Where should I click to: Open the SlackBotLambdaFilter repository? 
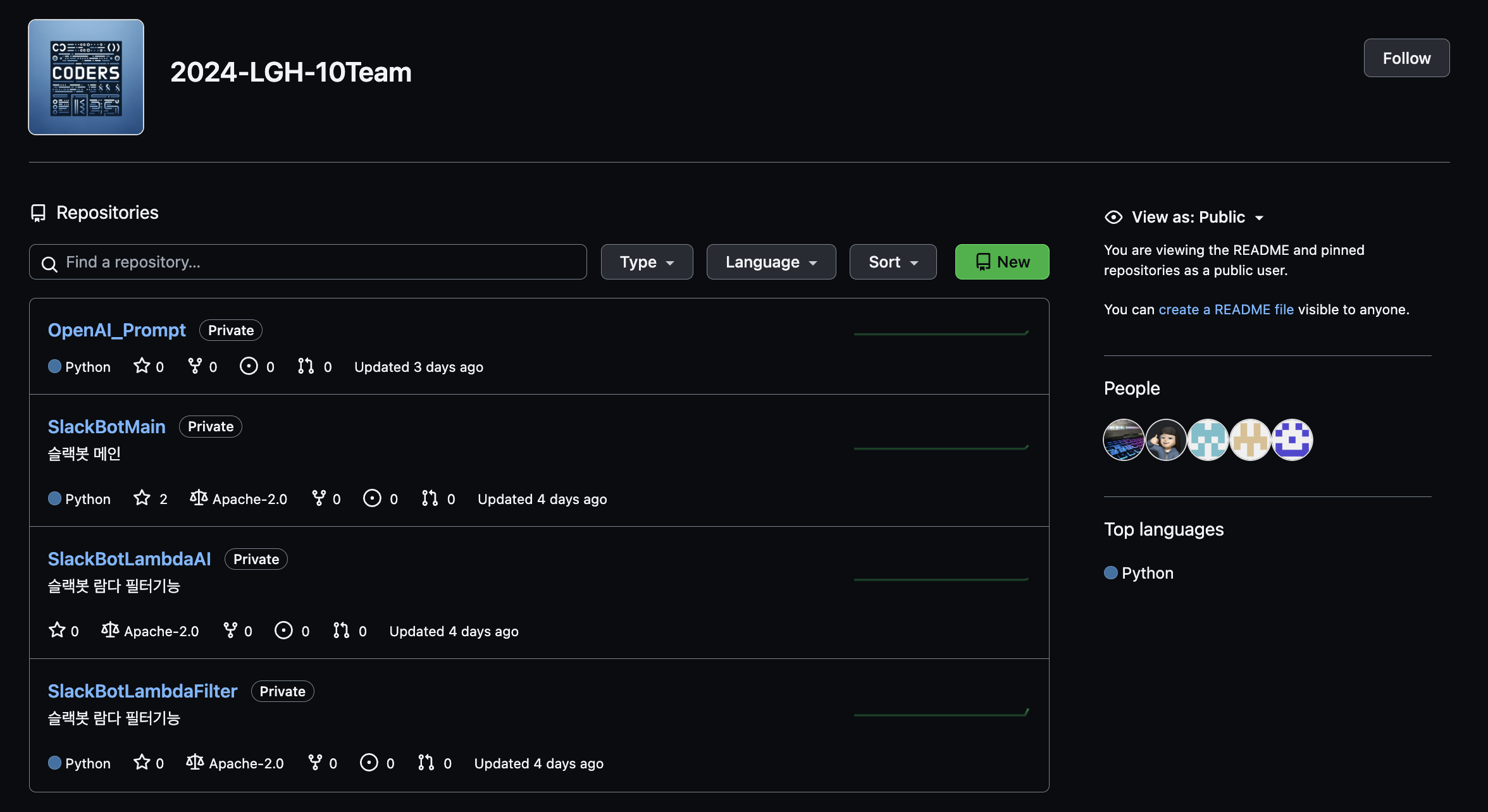[x=143, y=691]
